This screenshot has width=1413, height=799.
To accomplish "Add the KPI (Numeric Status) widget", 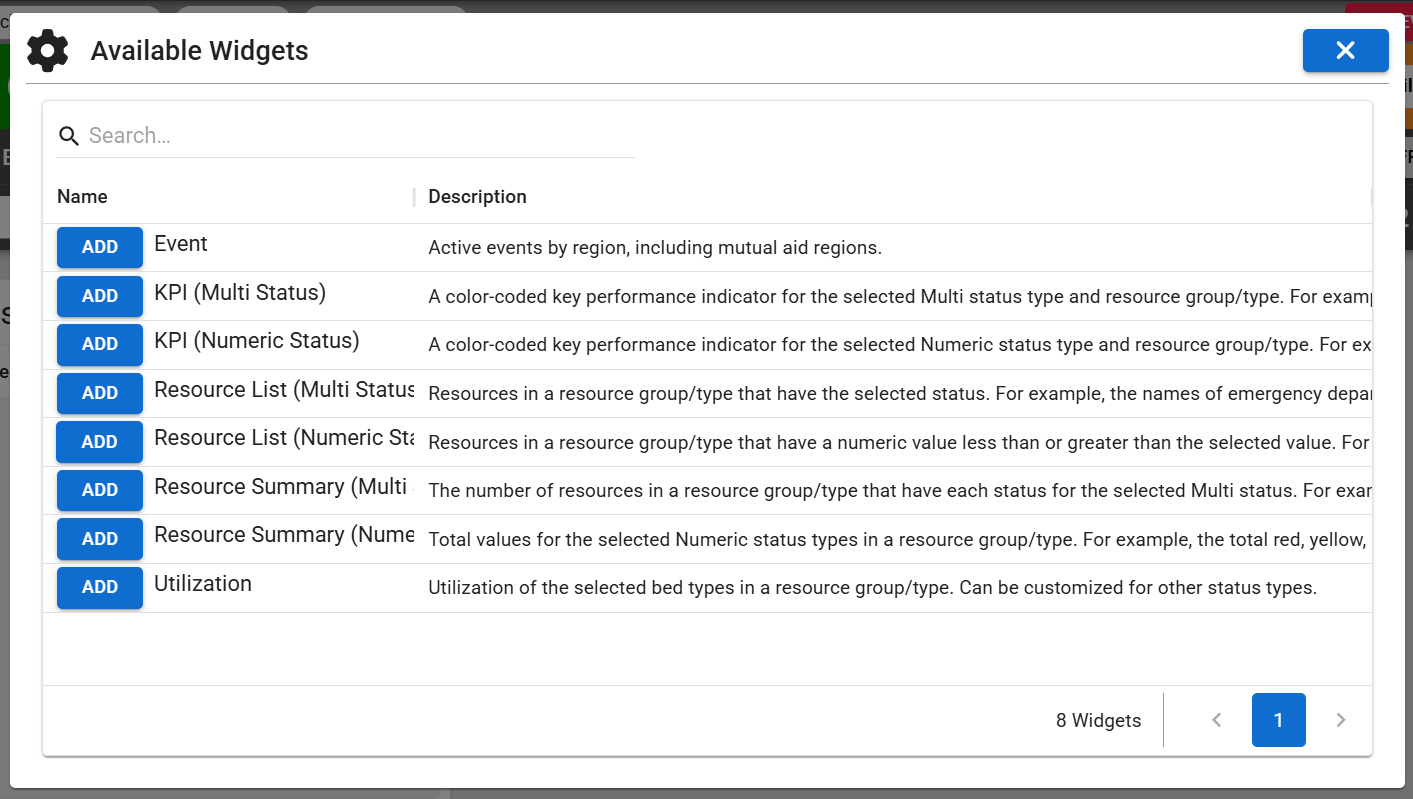I will click(x=100, y=344).
